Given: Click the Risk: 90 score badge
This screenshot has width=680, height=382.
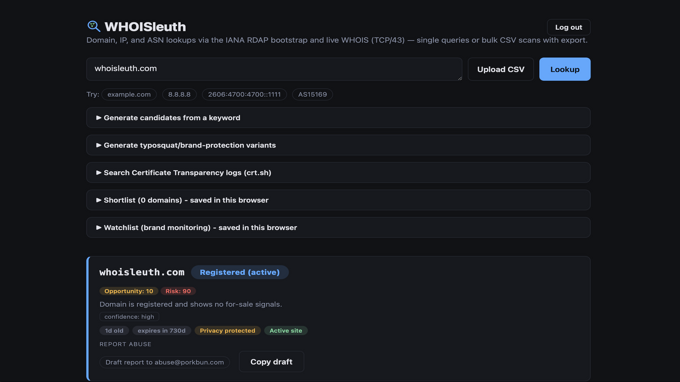Looking at the screenshot, I should tap(178, 291).
